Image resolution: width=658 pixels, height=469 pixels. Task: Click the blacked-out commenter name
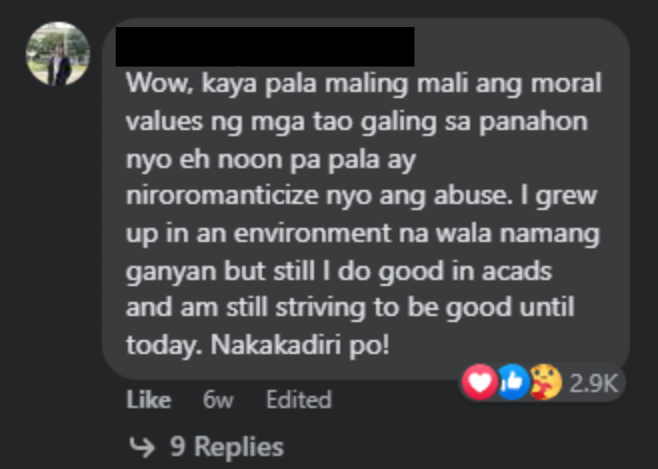pyautogui.click(x=265, y=46)
